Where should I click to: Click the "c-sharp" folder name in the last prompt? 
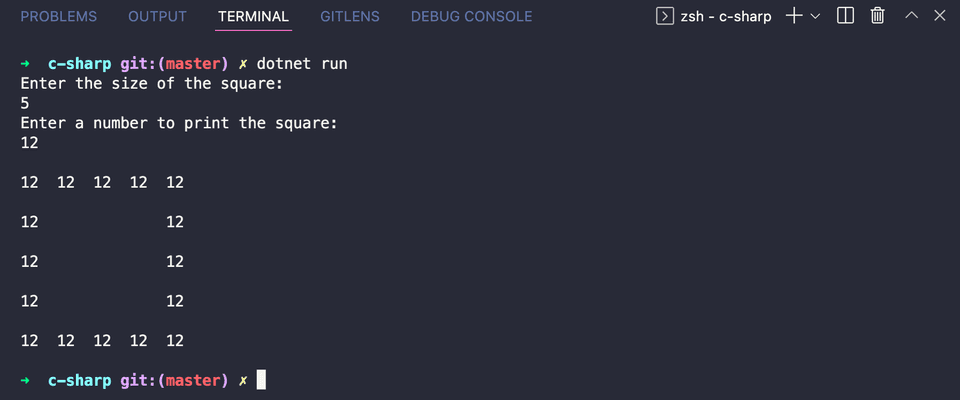80,380
